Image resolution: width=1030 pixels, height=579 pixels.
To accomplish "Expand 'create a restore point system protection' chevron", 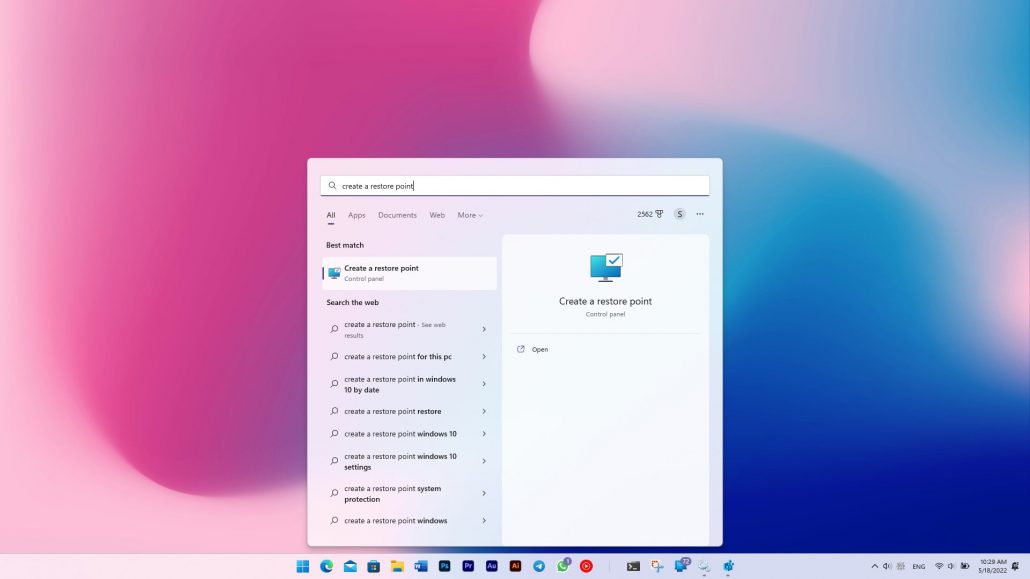I will point(484,494).
